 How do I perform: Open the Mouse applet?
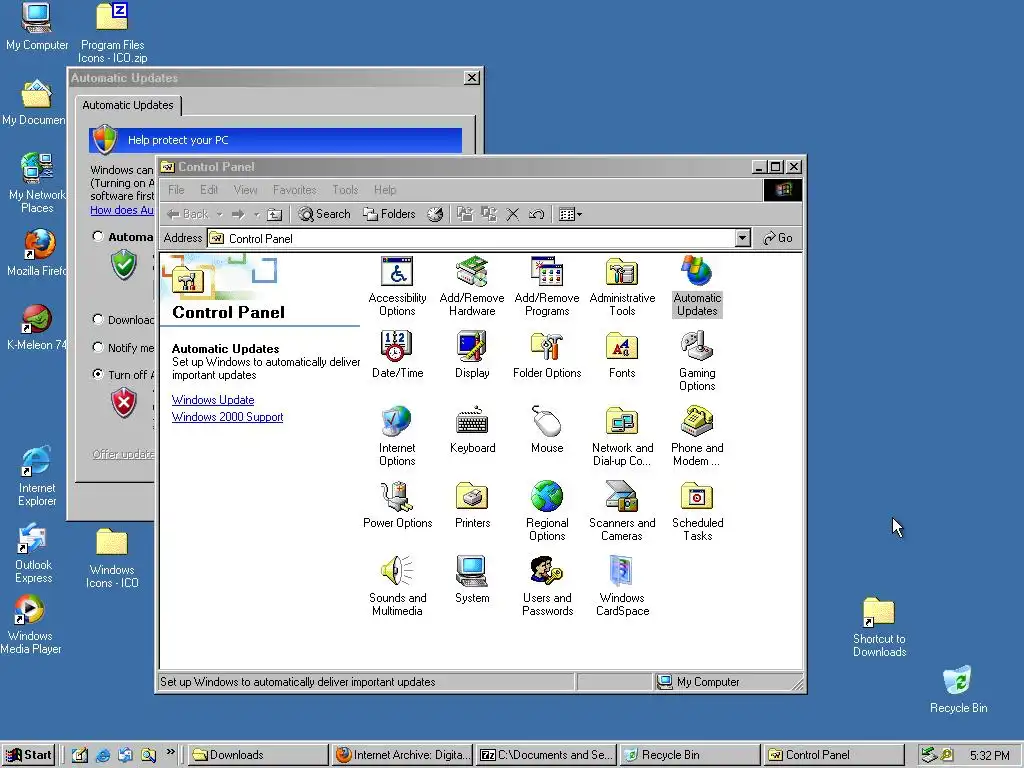click(547, 430)
